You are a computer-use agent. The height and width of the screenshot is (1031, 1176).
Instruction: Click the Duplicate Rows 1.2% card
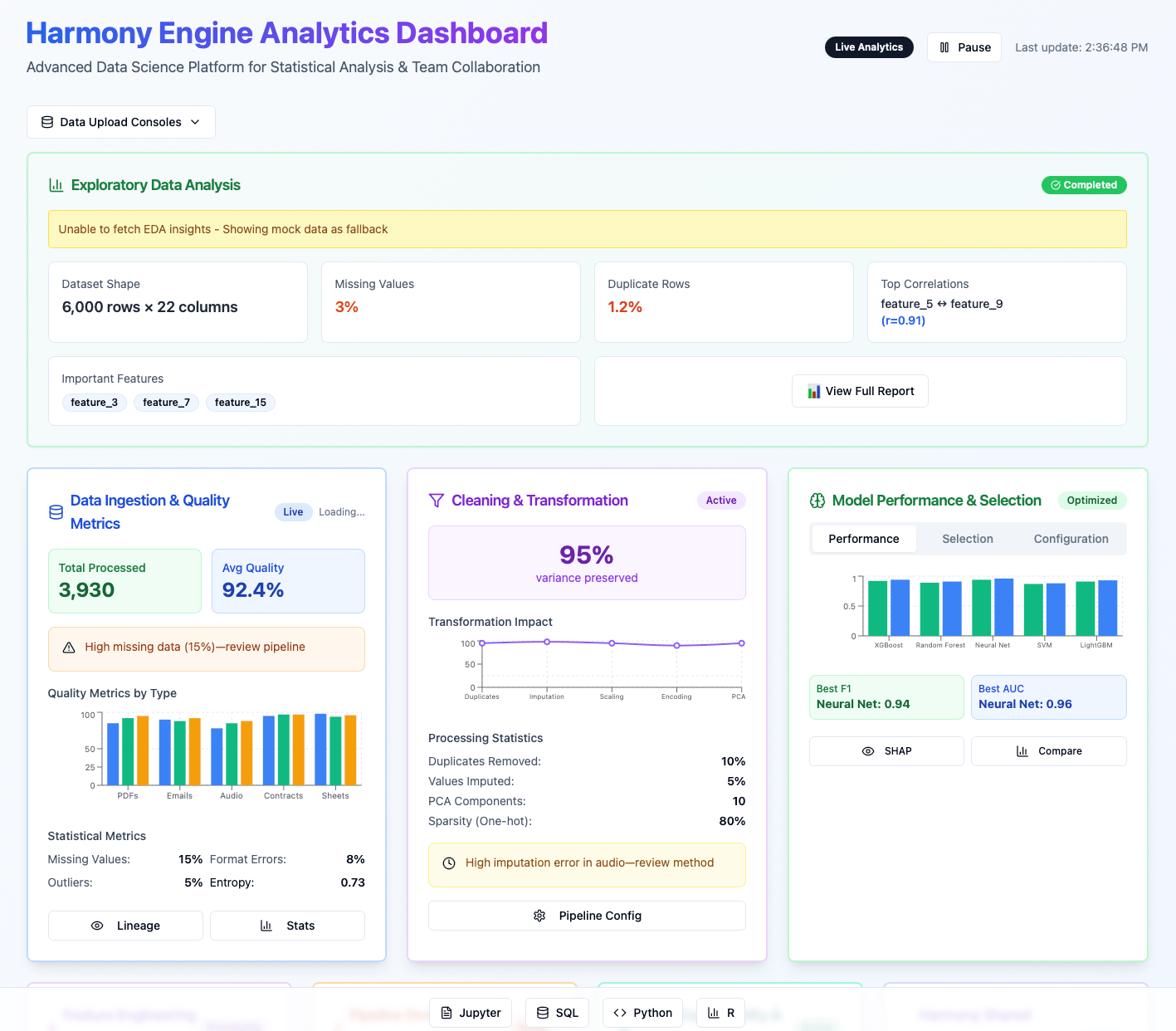pos(724,302)
